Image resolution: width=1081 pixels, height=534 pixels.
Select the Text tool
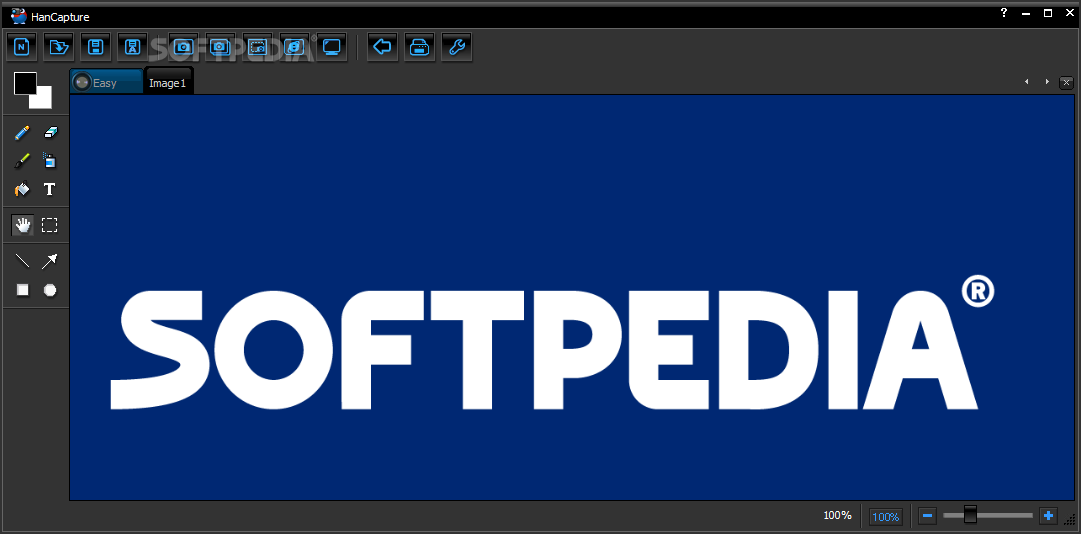(x=50, y=189)
